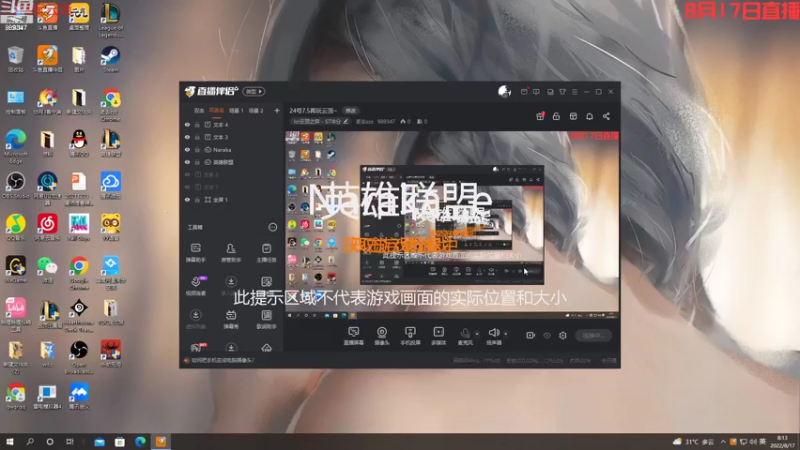Open the 弹幕秀 tool
This screenshot has width=800, height=450.
pyautogui.click(x=231, y=319)
